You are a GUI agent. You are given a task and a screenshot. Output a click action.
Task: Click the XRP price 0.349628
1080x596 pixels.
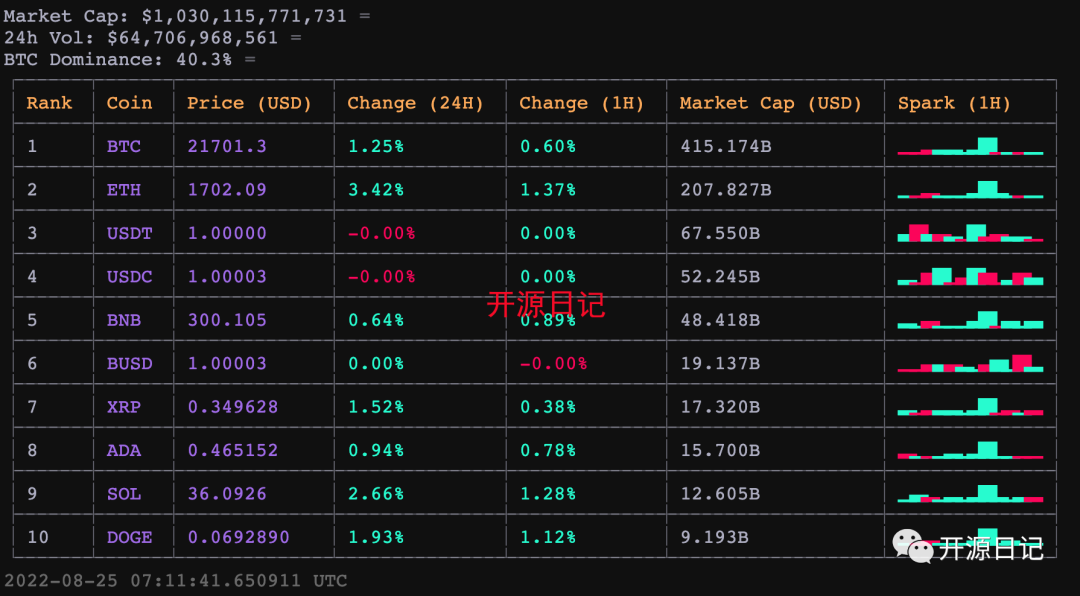233,407
